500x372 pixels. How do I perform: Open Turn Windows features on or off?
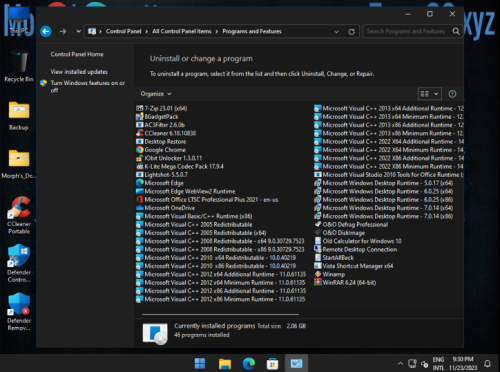point(88,86)
